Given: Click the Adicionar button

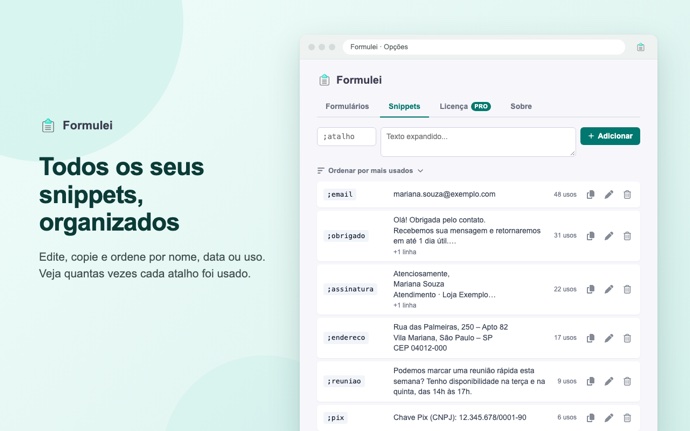Looking at the screenshot, I should point(610,136).
